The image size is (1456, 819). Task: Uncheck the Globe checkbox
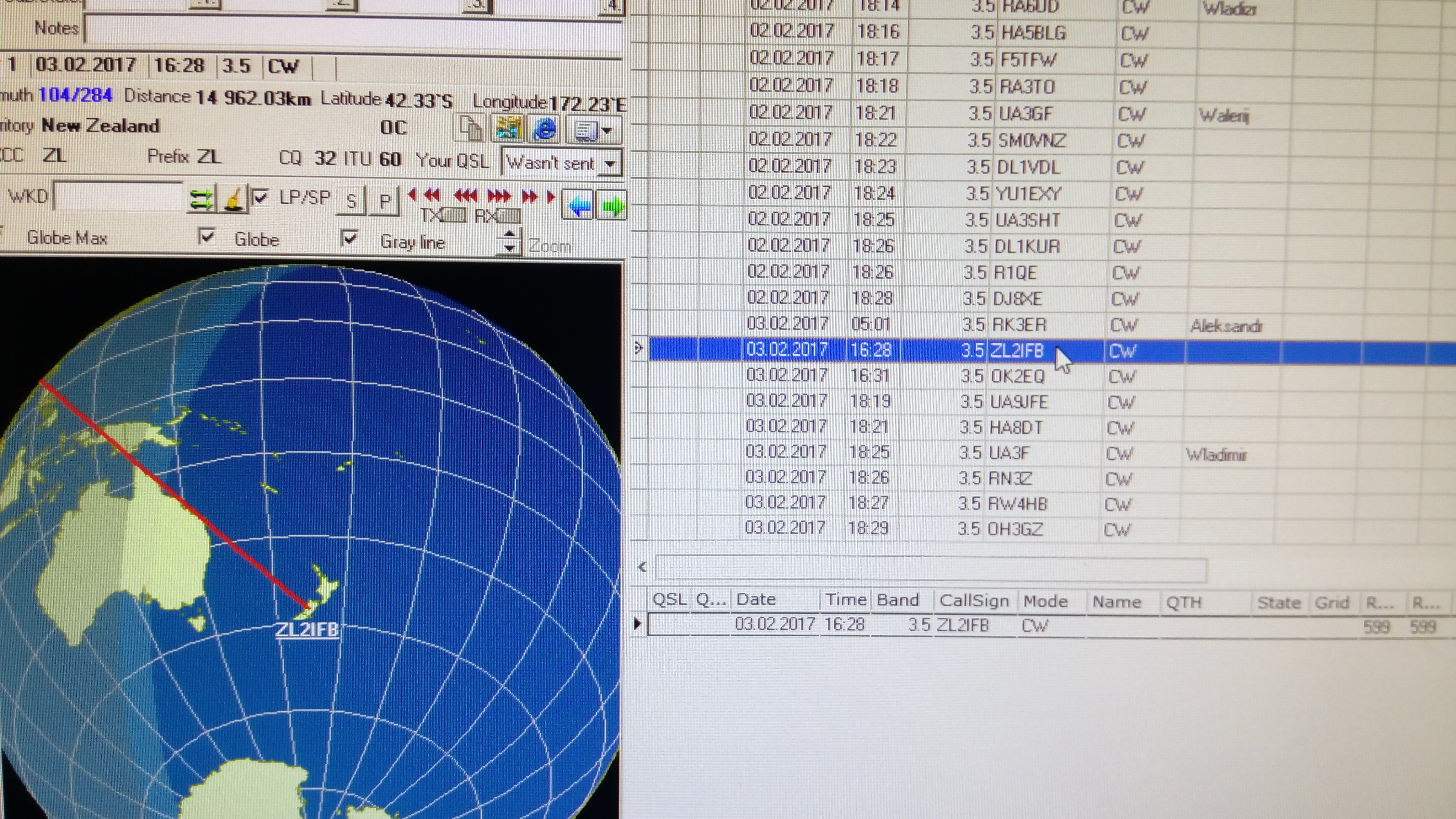(x=207, y=236)
